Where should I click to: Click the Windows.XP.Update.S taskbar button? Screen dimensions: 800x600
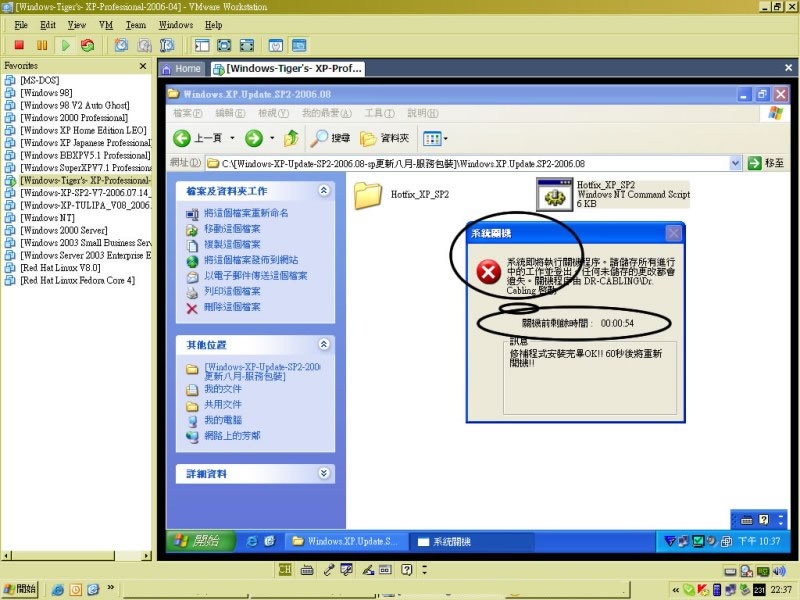346,541
